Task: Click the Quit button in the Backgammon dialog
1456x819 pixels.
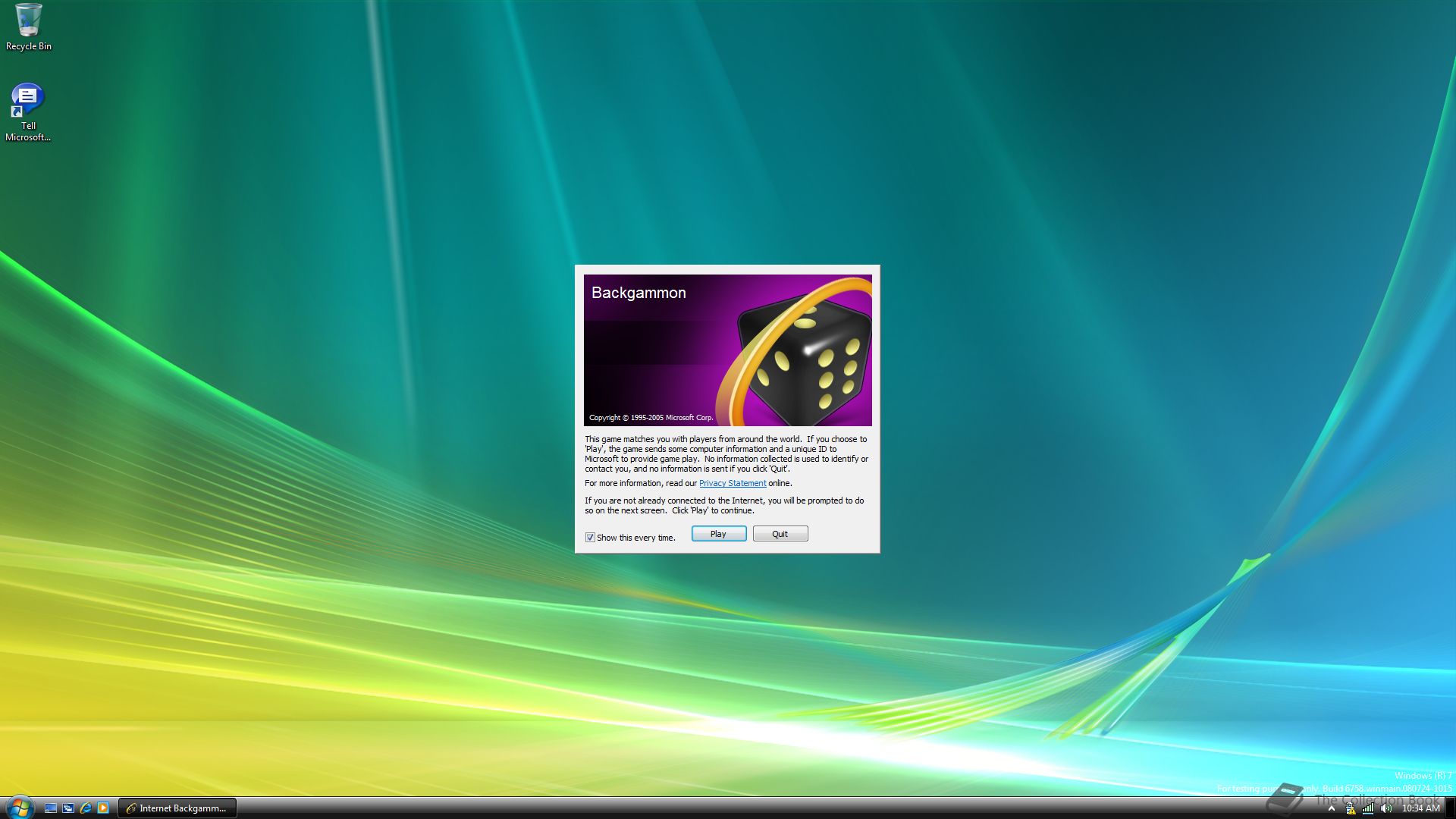Action: pos(780,534)
